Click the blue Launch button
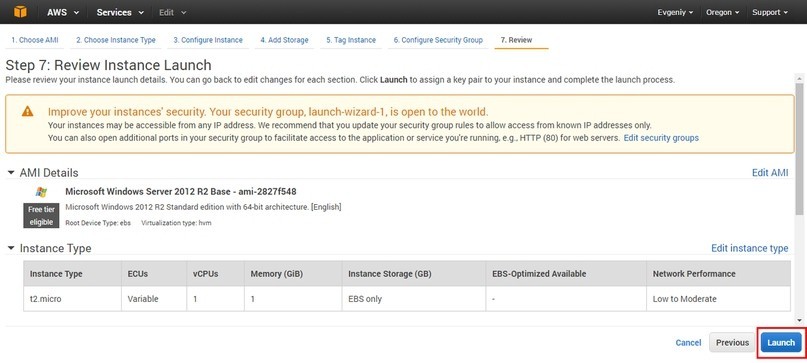Image resolution: width=807 pixels, height=363 pixels. [x=781, y=342]
